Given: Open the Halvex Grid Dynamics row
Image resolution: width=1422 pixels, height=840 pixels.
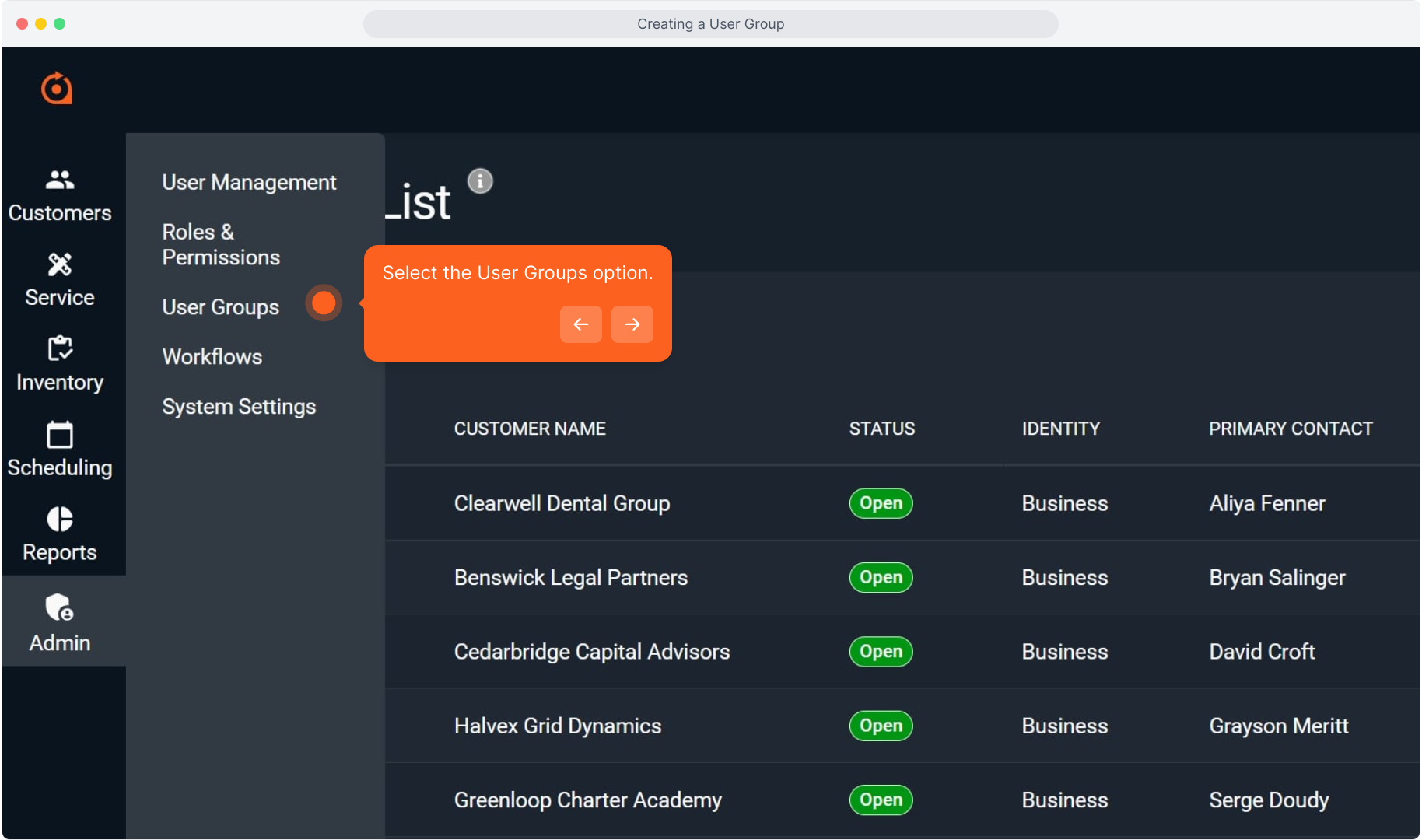Looking at the screenshot, I should click(x=558, y=726).
